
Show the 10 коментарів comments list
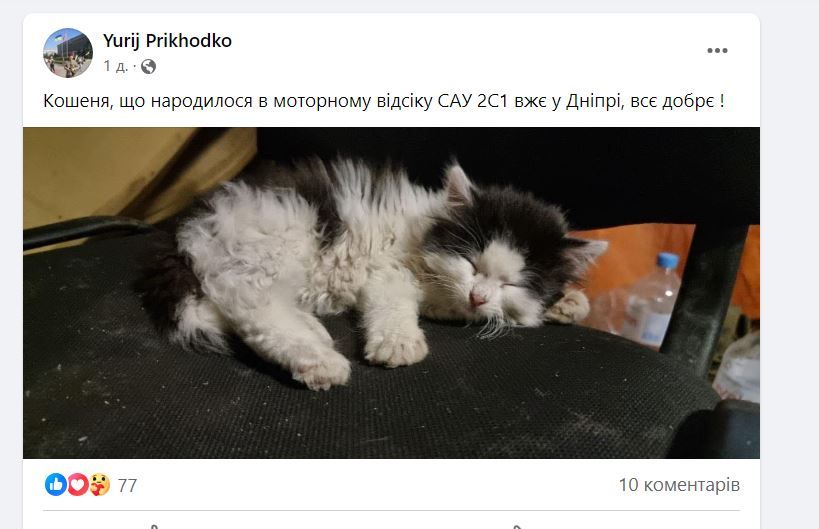coord(679,485)
